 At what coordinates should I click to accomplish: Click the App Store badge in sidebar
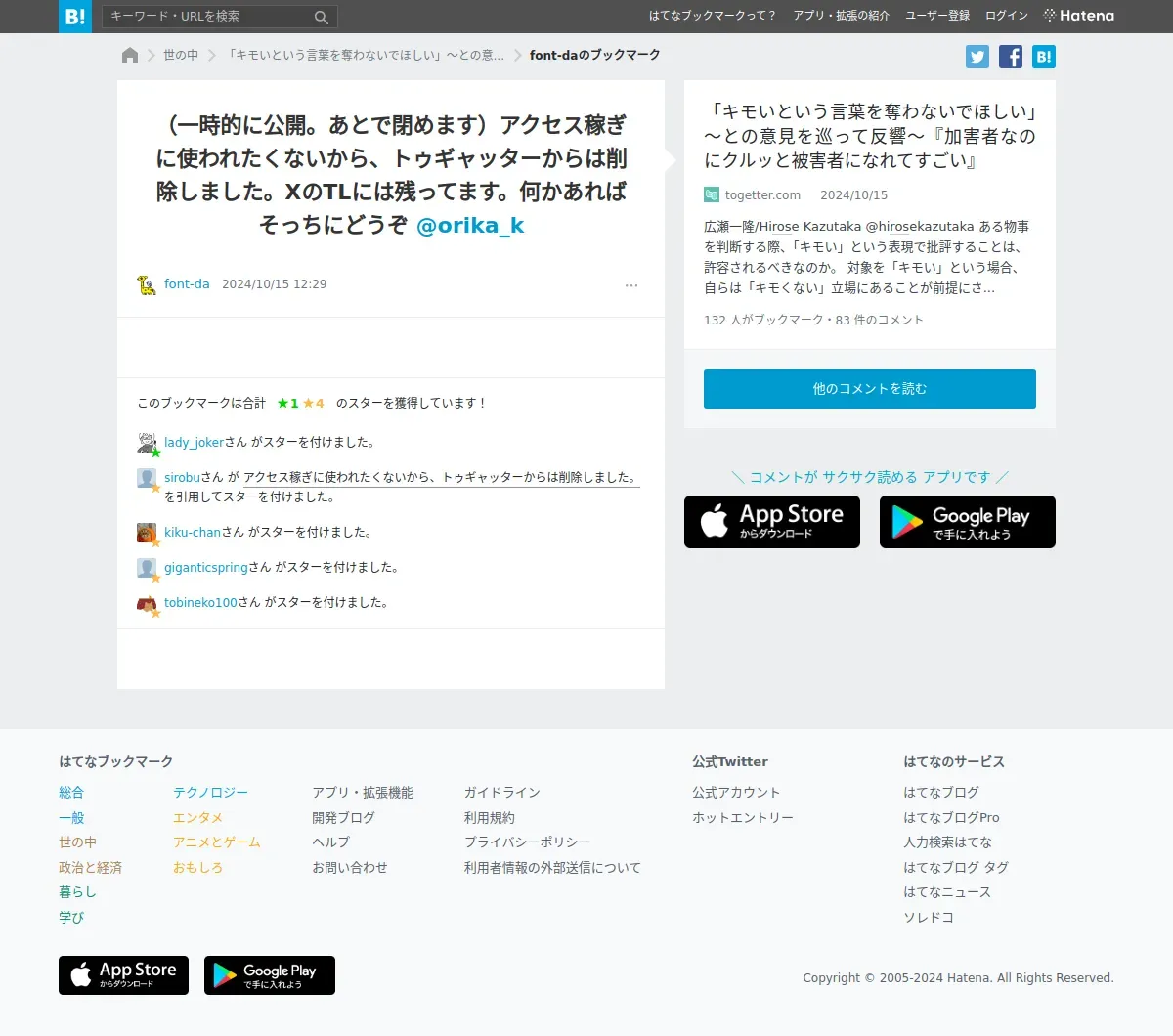772,522
